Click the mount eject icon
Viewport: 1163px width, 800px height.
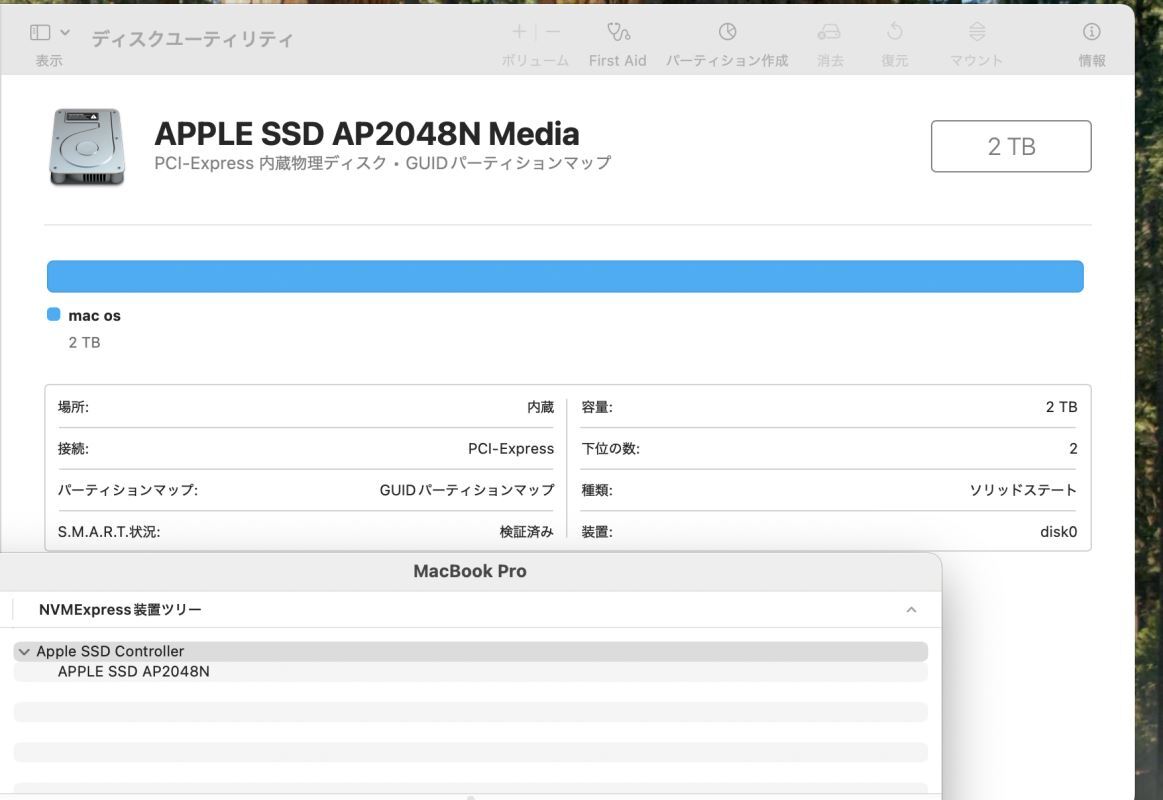[x=977, y=31]
